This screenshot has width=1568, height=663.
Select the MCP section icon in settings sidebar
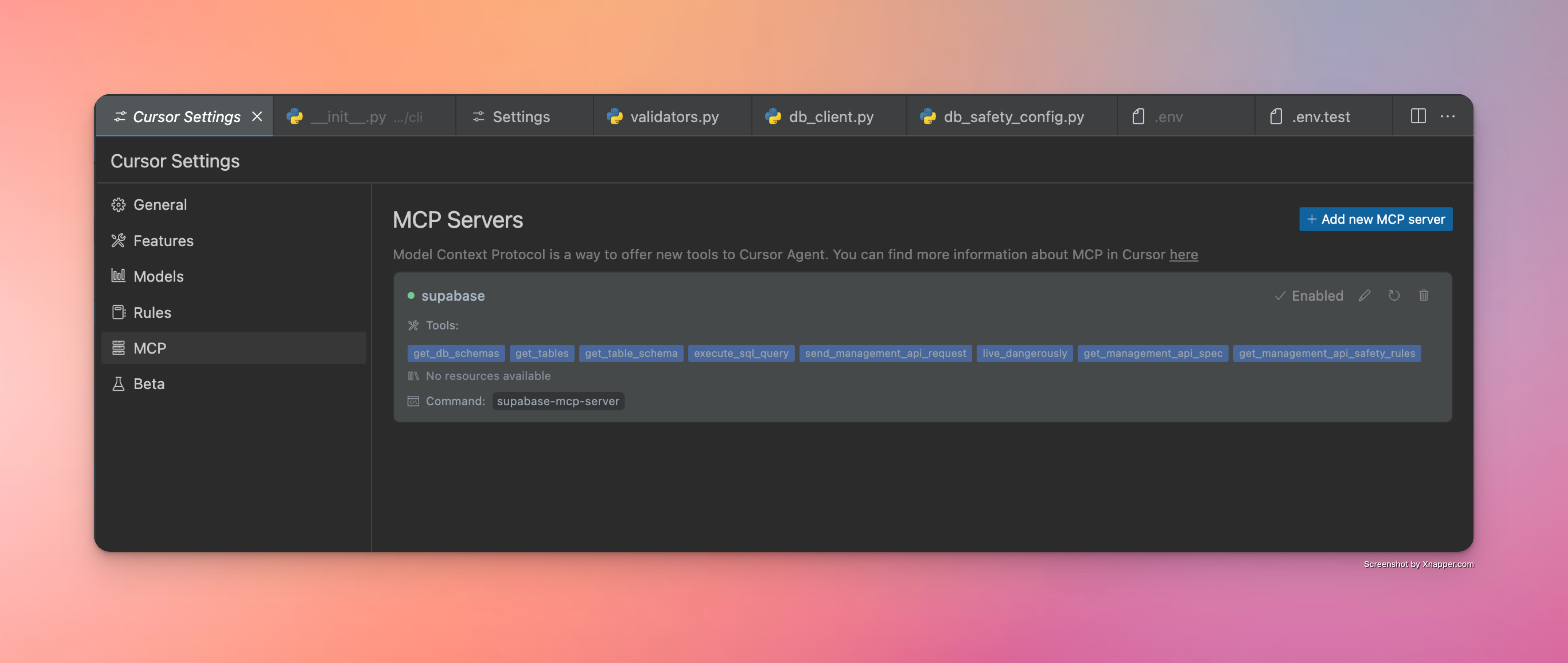tap(119, 348)
